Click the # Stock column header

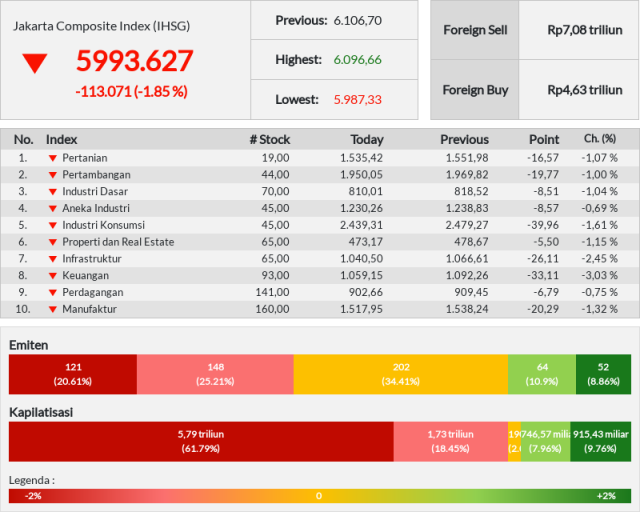(x=270, y=140)
